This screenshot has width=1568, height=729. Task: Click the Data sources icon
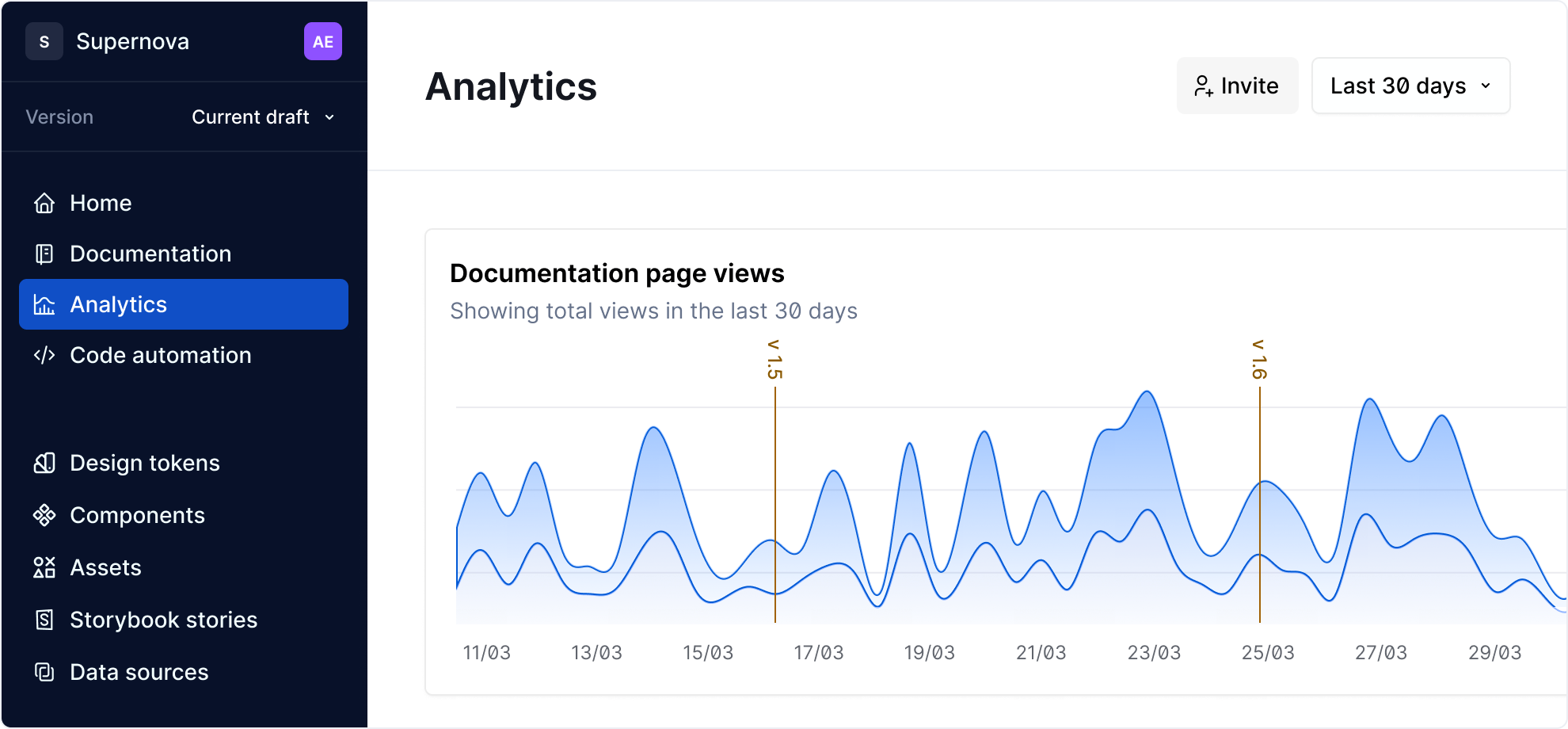pos(44,672)
